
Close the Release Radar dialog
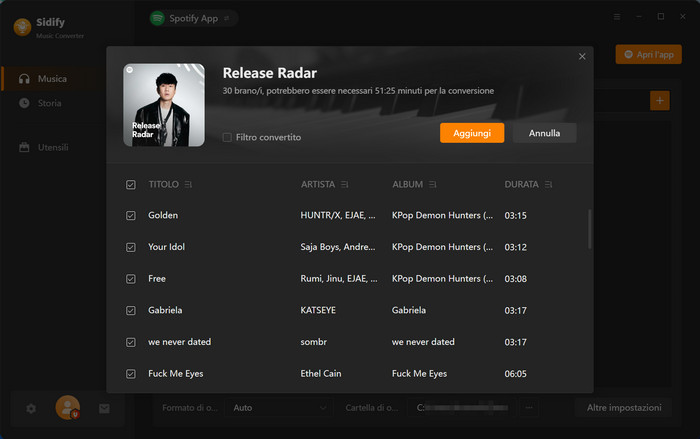tap(582, 57)
